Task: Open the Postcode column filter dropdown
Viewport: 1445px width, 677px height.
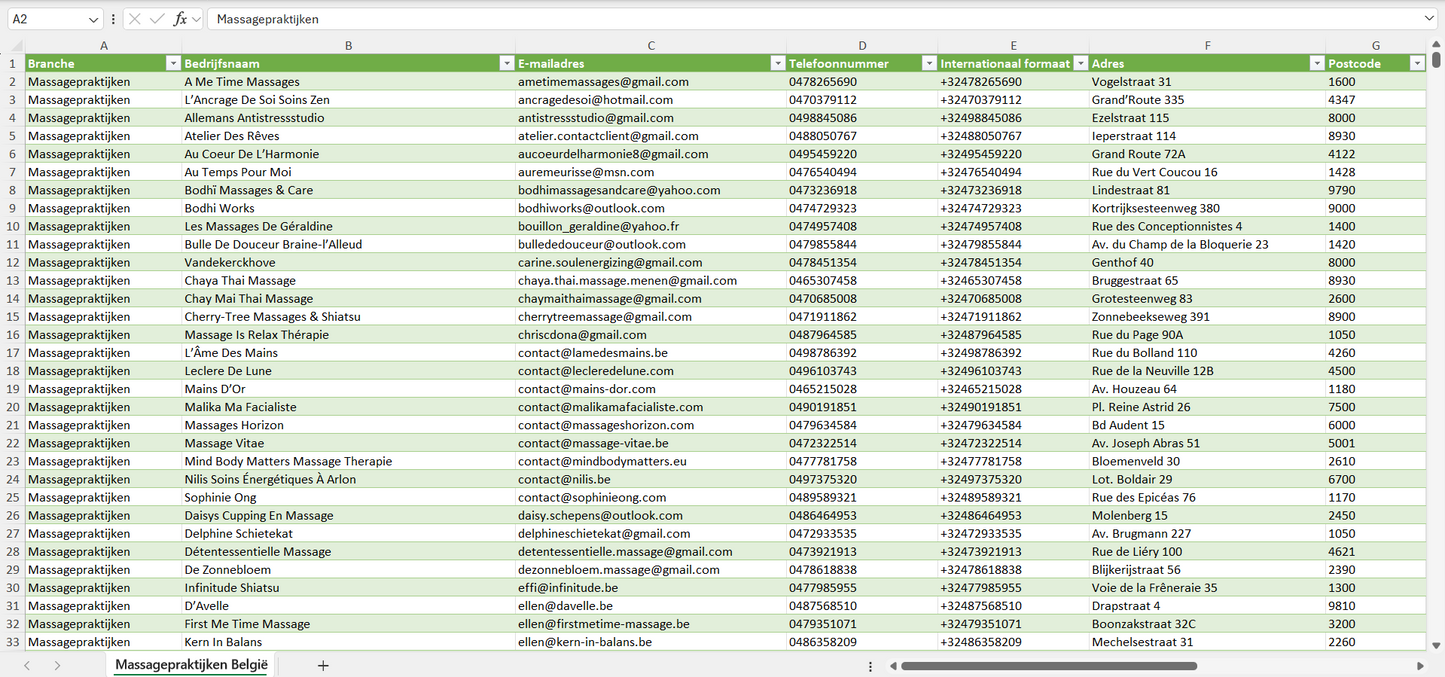Action: click(x=1416, y=64)
